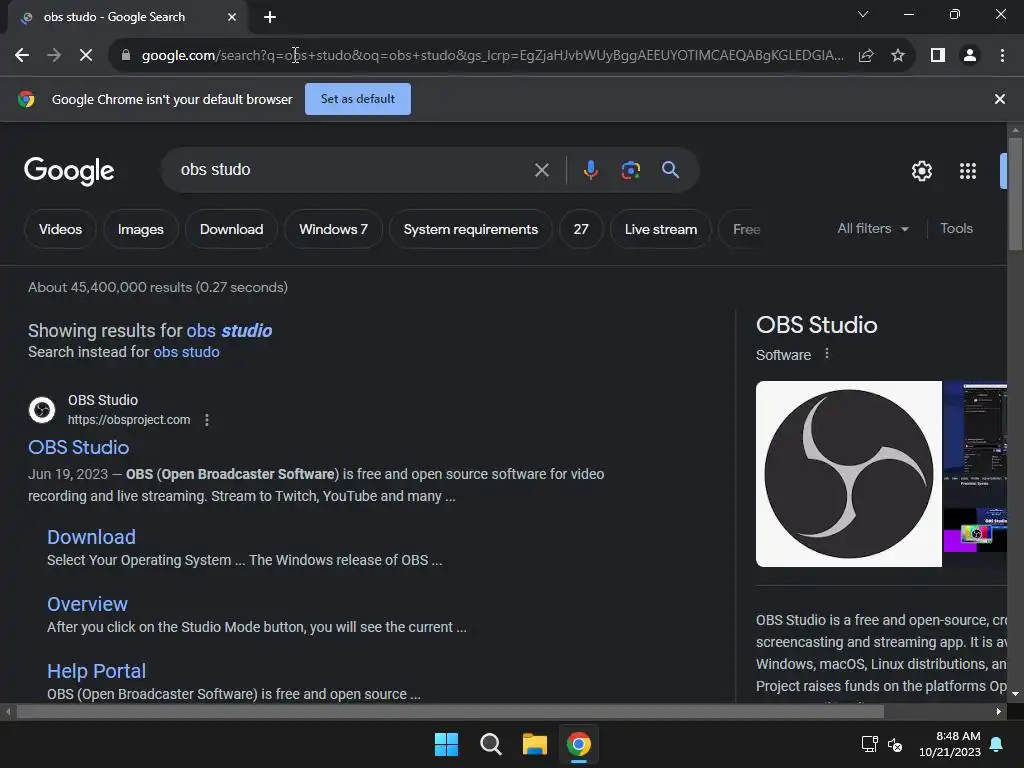Expand the All filters dropdown

(872, 229)
